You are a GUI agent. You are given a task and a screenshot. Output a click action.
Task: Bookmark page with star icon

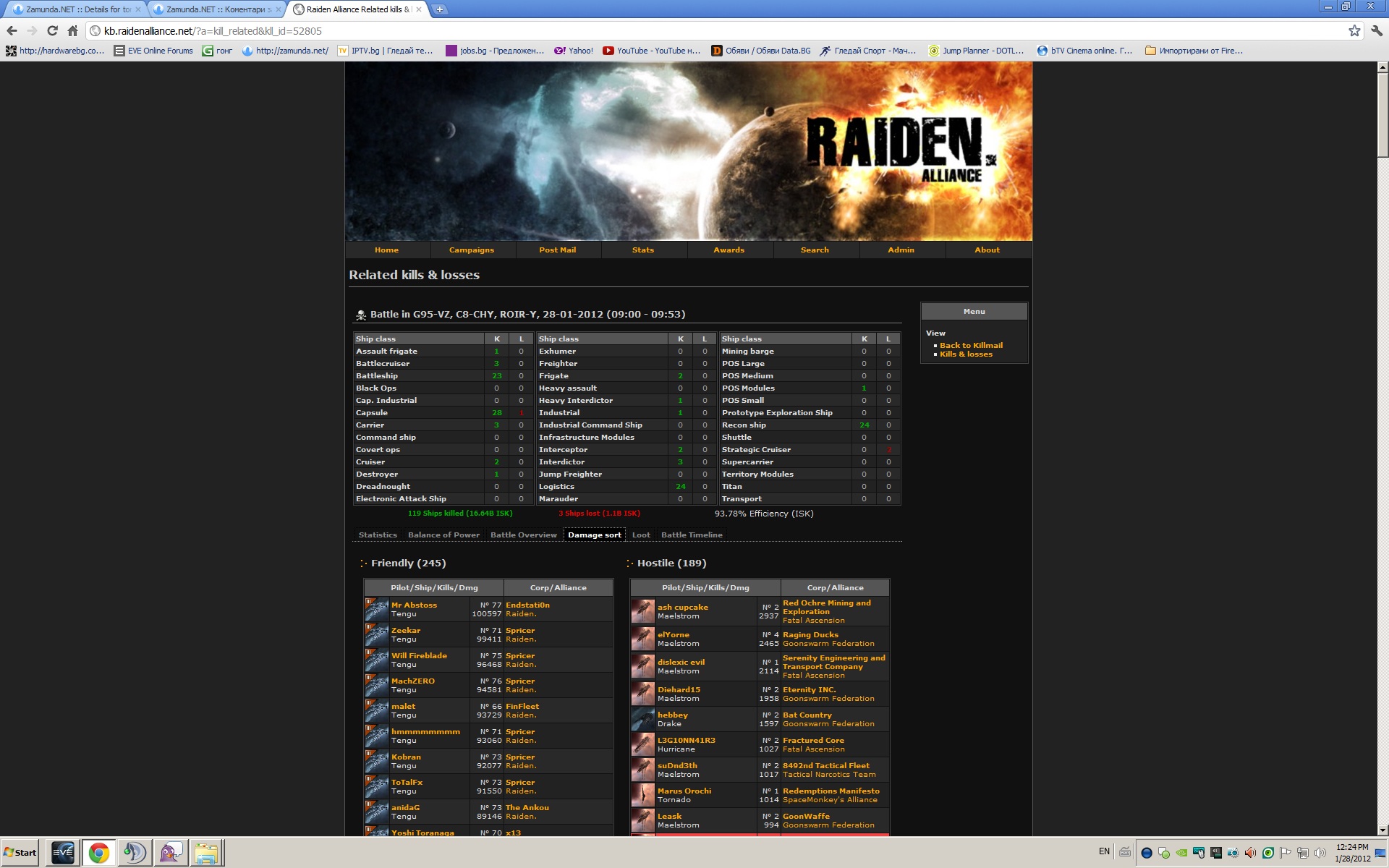point(1354,31)
